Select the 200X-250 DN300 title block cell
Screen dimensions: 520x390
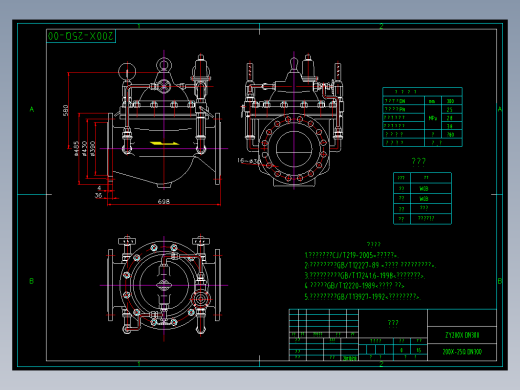point(462,352)
